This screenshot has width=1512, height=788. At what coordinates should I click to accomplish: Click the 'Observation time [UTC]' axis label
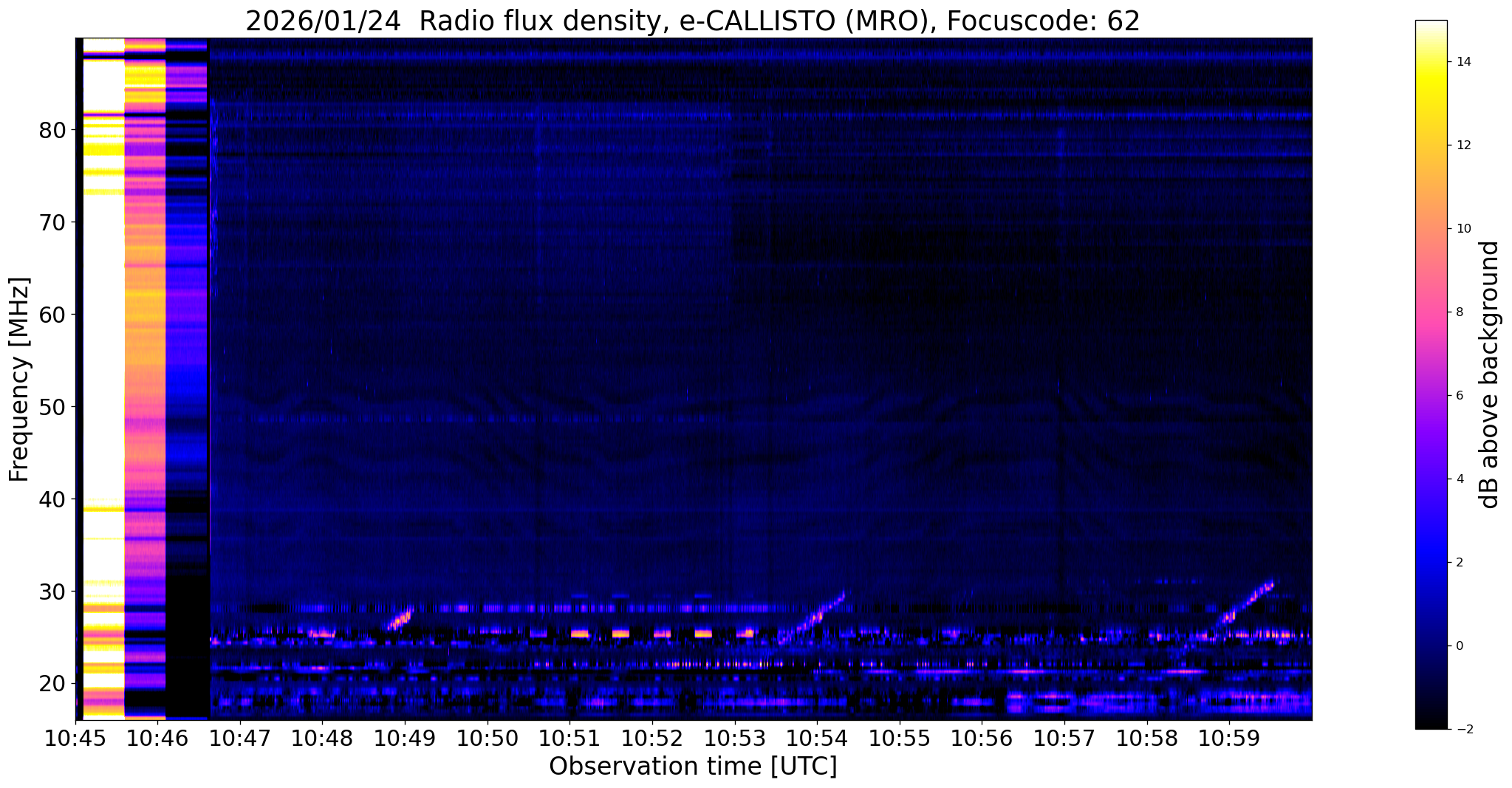pos(693,766)
